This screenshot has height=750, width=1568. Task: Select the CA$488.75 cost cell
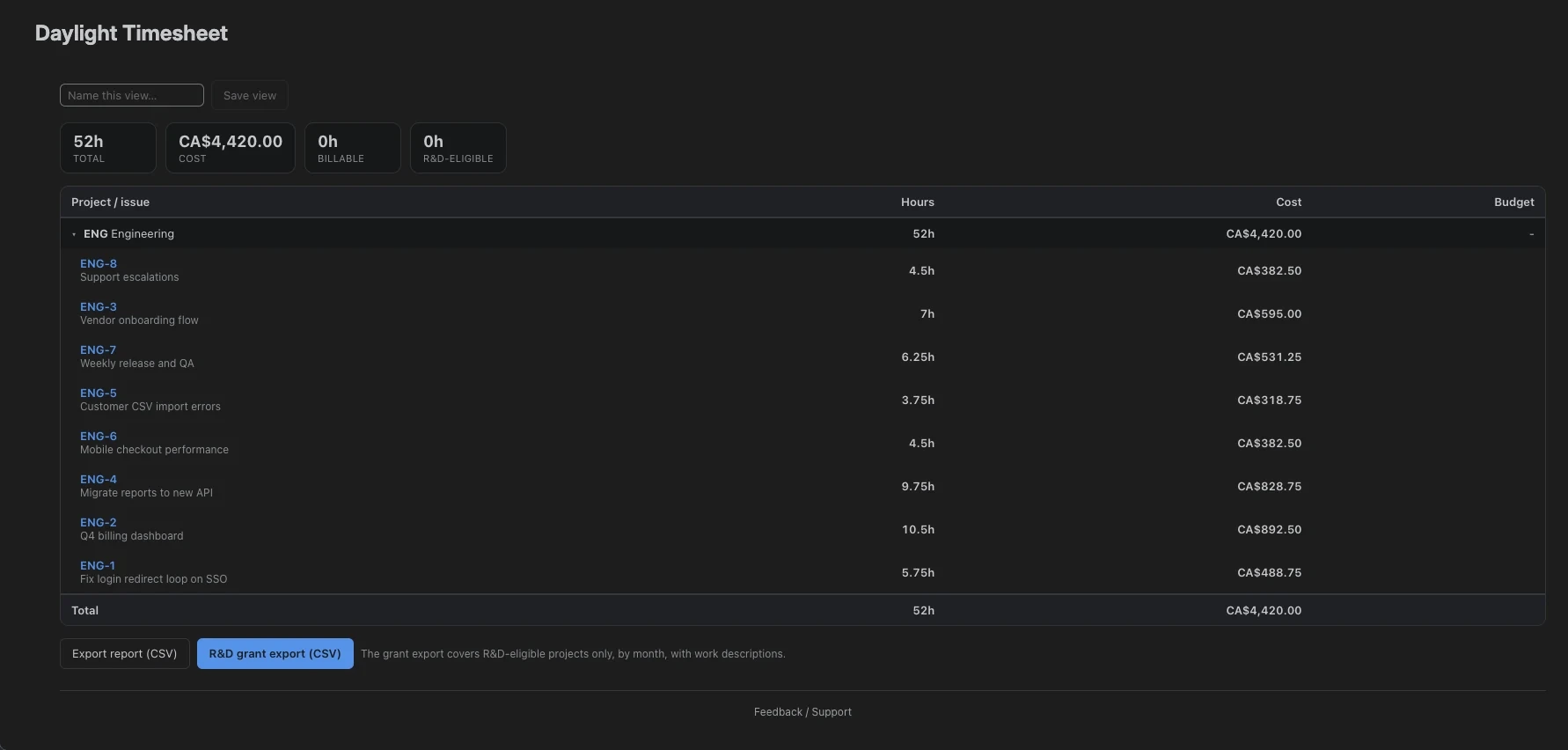(x=1270, y=572)
